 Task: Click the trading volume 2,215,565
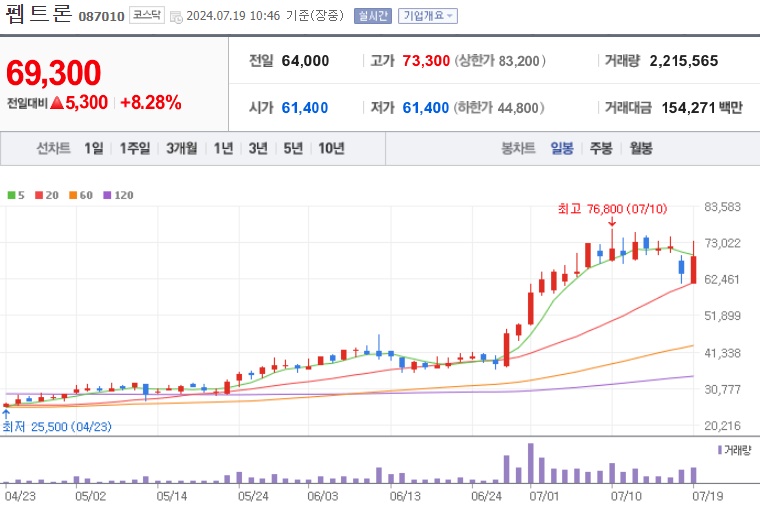pyautogui.click(x=683, y=61)
